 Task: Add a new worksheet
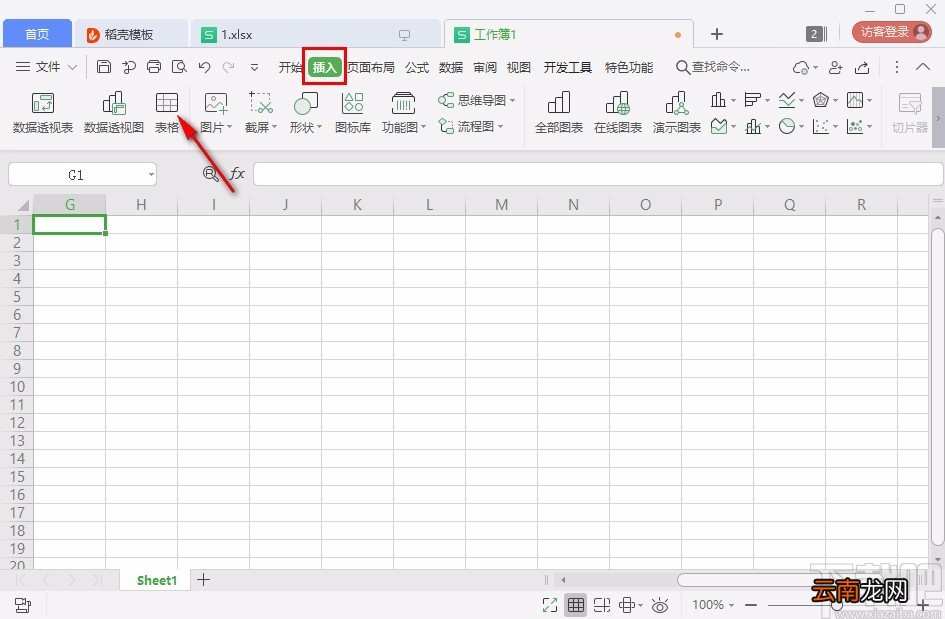[204, 580]
